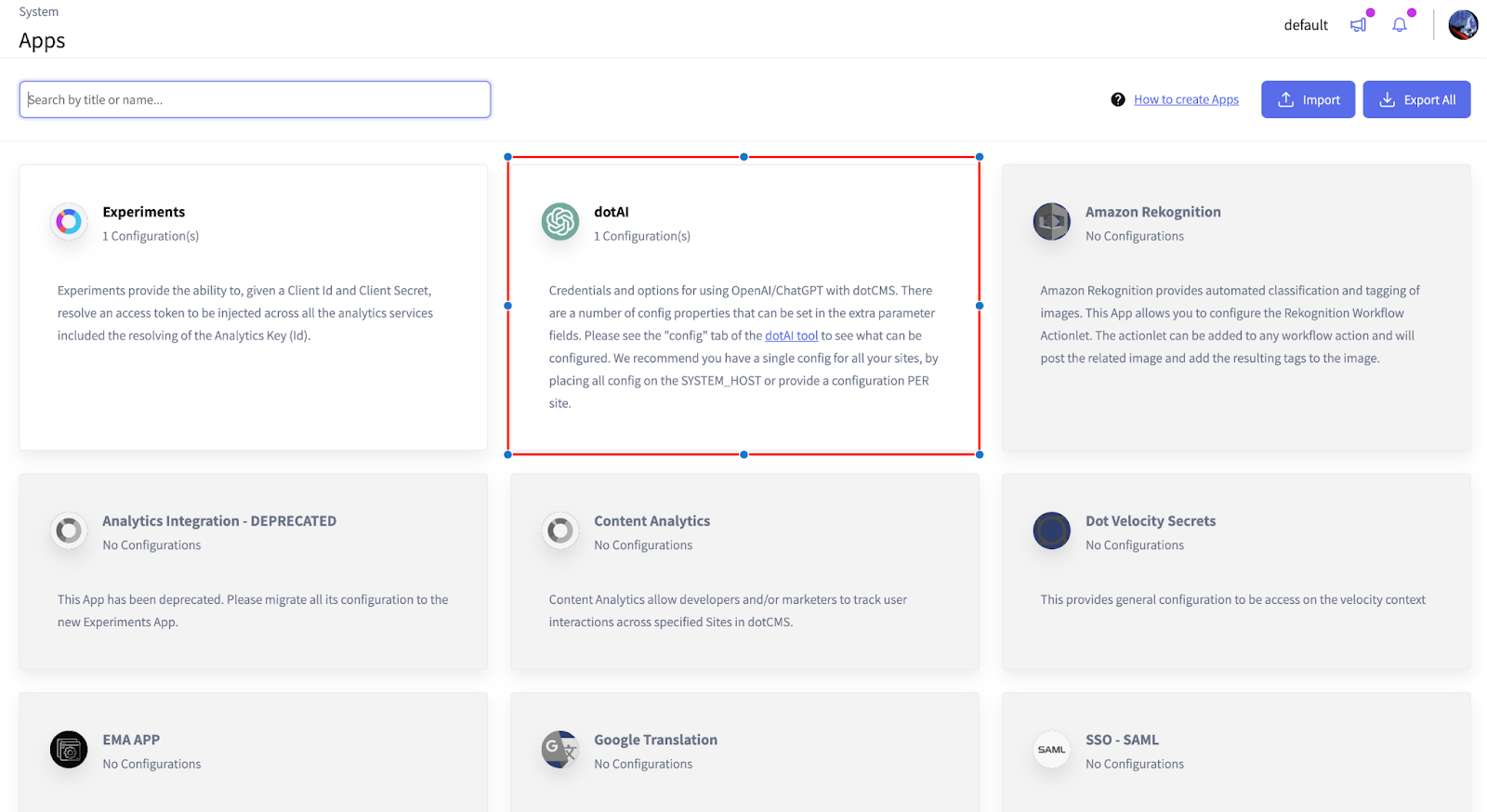Click the SSO - SAML badge icon
This screenshot has height=812, width=1487.
(1052, 750)
